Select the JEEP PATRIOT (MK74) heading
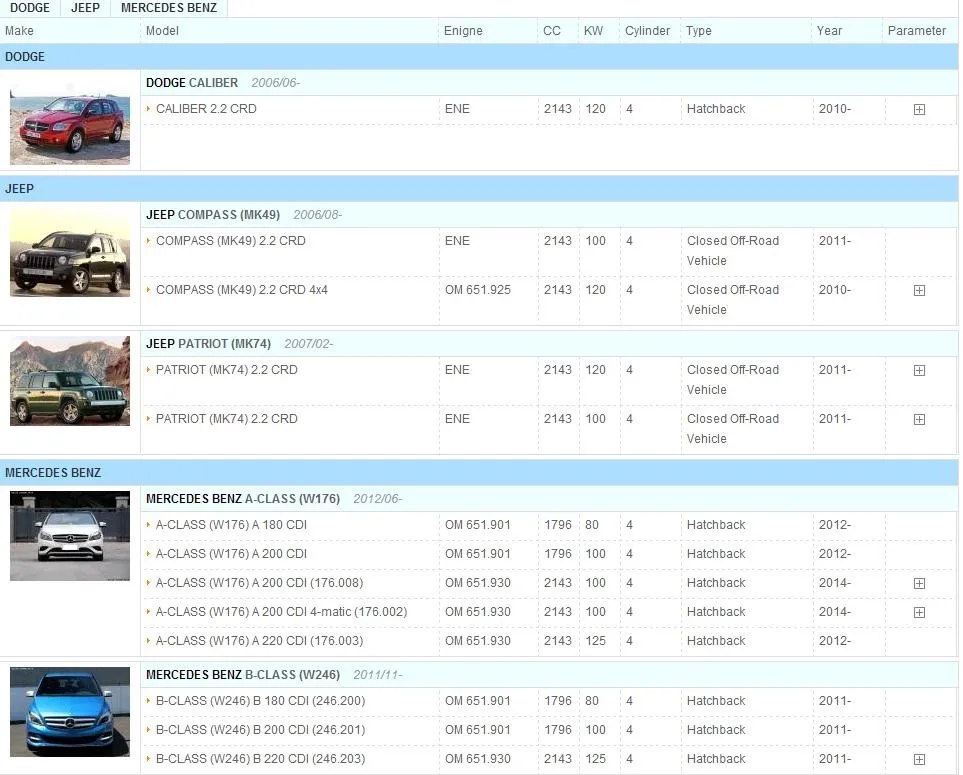Screen dimensions: 963x775 point(208,344)
